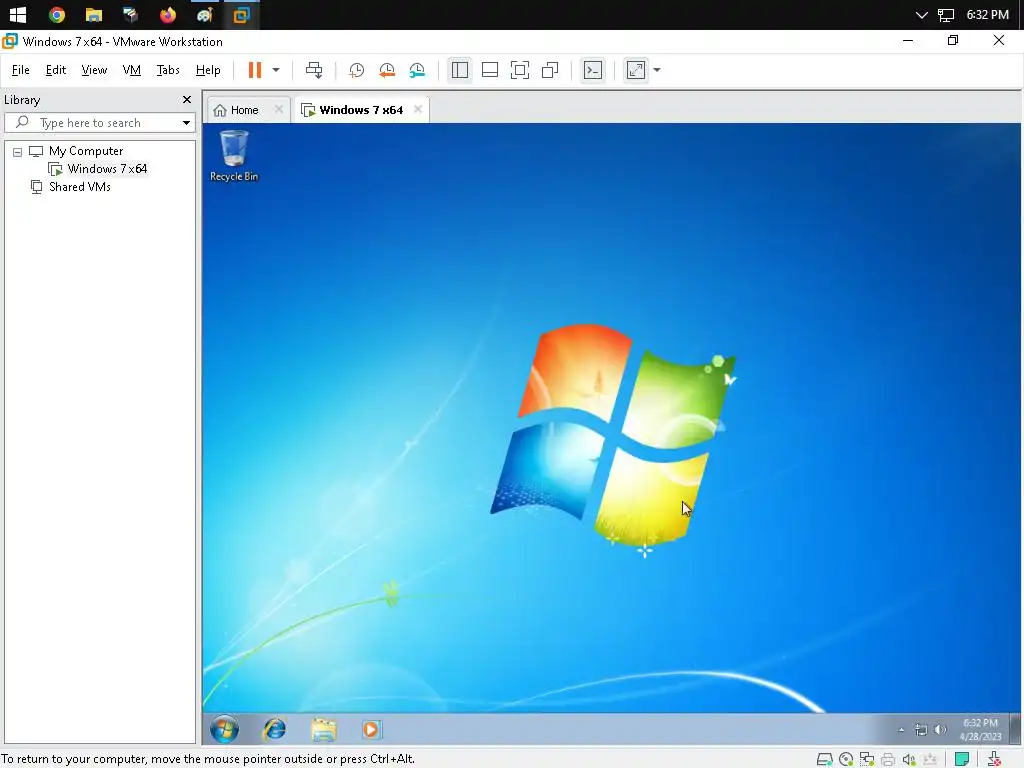Open the Tabs menu
This screenshot has width=1024, height=768.
coord(168,70)
